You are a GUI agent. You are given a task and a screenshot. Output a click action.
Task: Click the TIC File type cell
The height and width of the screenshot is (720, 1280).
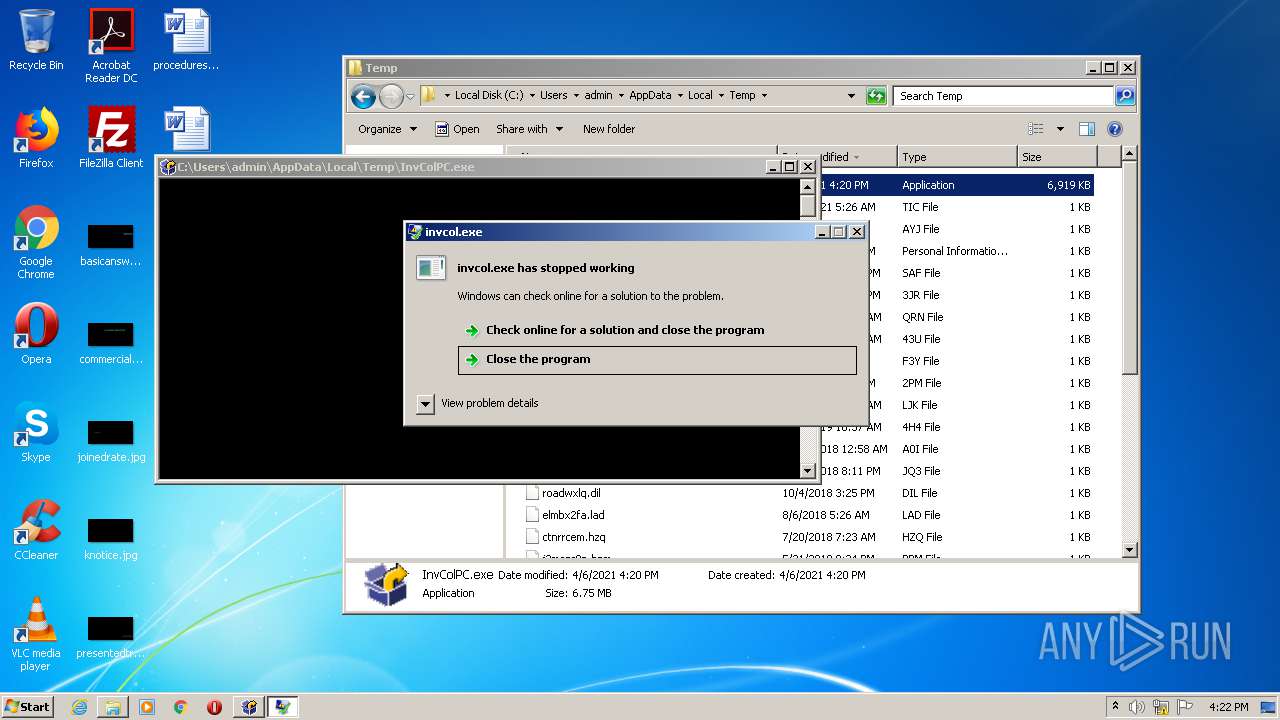click(x=920, y=207)
